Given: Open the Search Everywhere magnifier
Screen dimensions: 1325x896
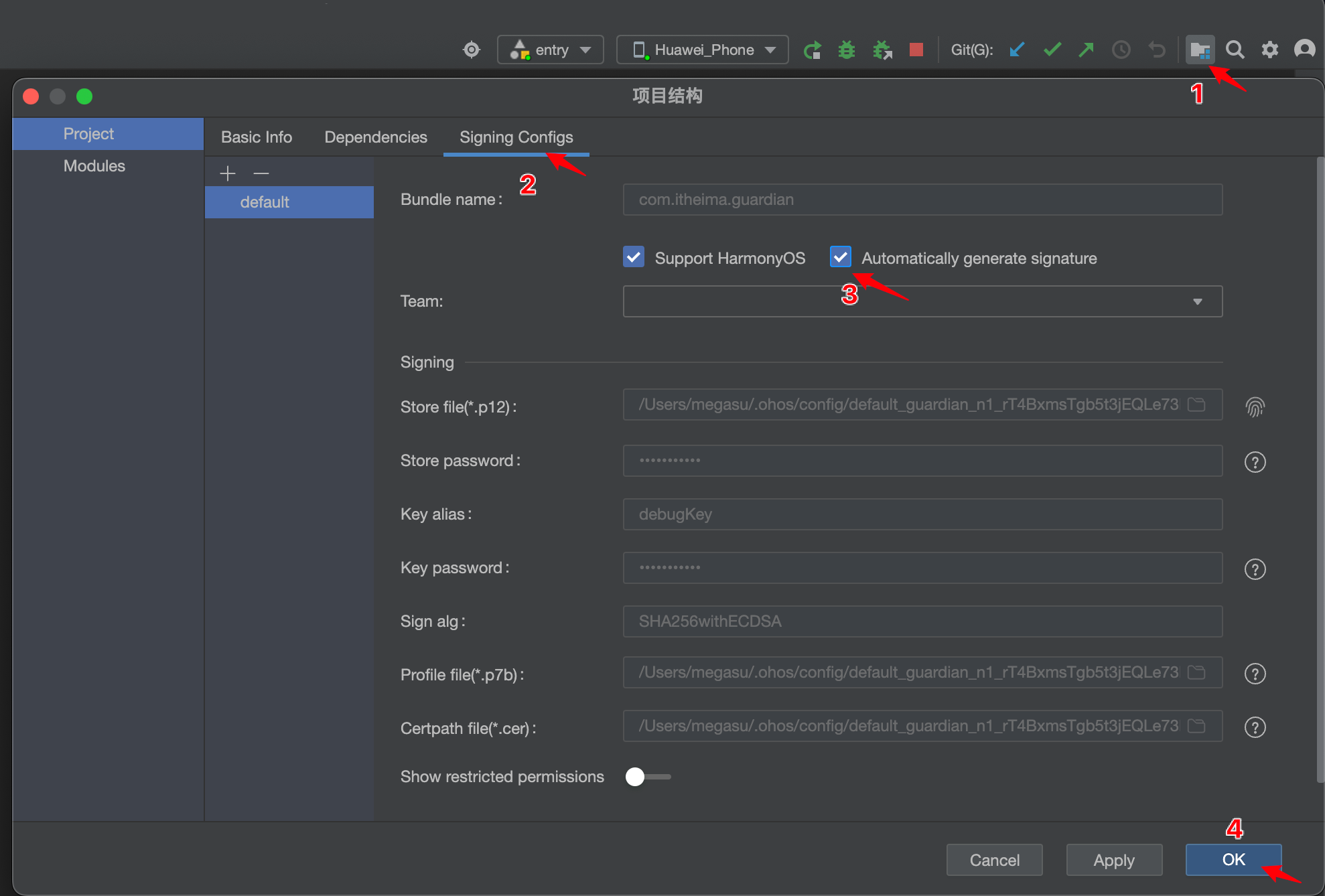Looking at the screenshot, I should pyautogui.click(x=1235, y=50).
